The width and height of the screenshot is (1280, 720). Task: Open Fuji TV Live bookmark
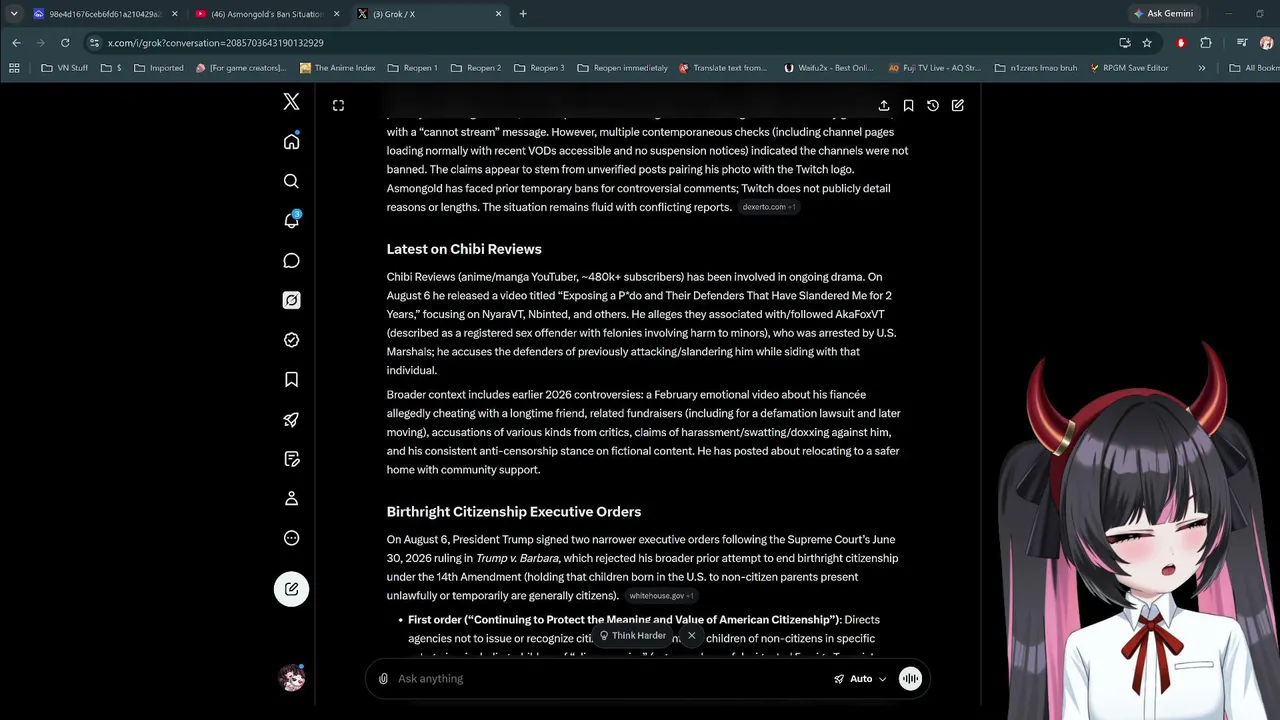click(x=934, y=68)
